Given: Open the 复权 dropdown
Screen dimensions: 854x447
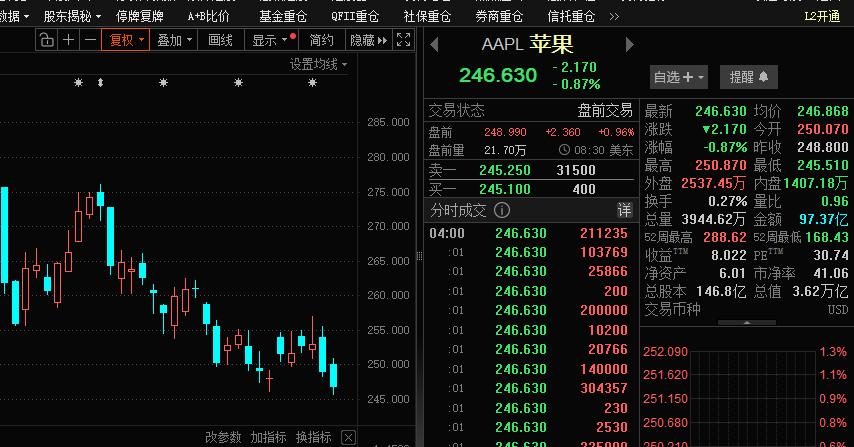Looking at the screenshot, I should click(x=126, y=40).
